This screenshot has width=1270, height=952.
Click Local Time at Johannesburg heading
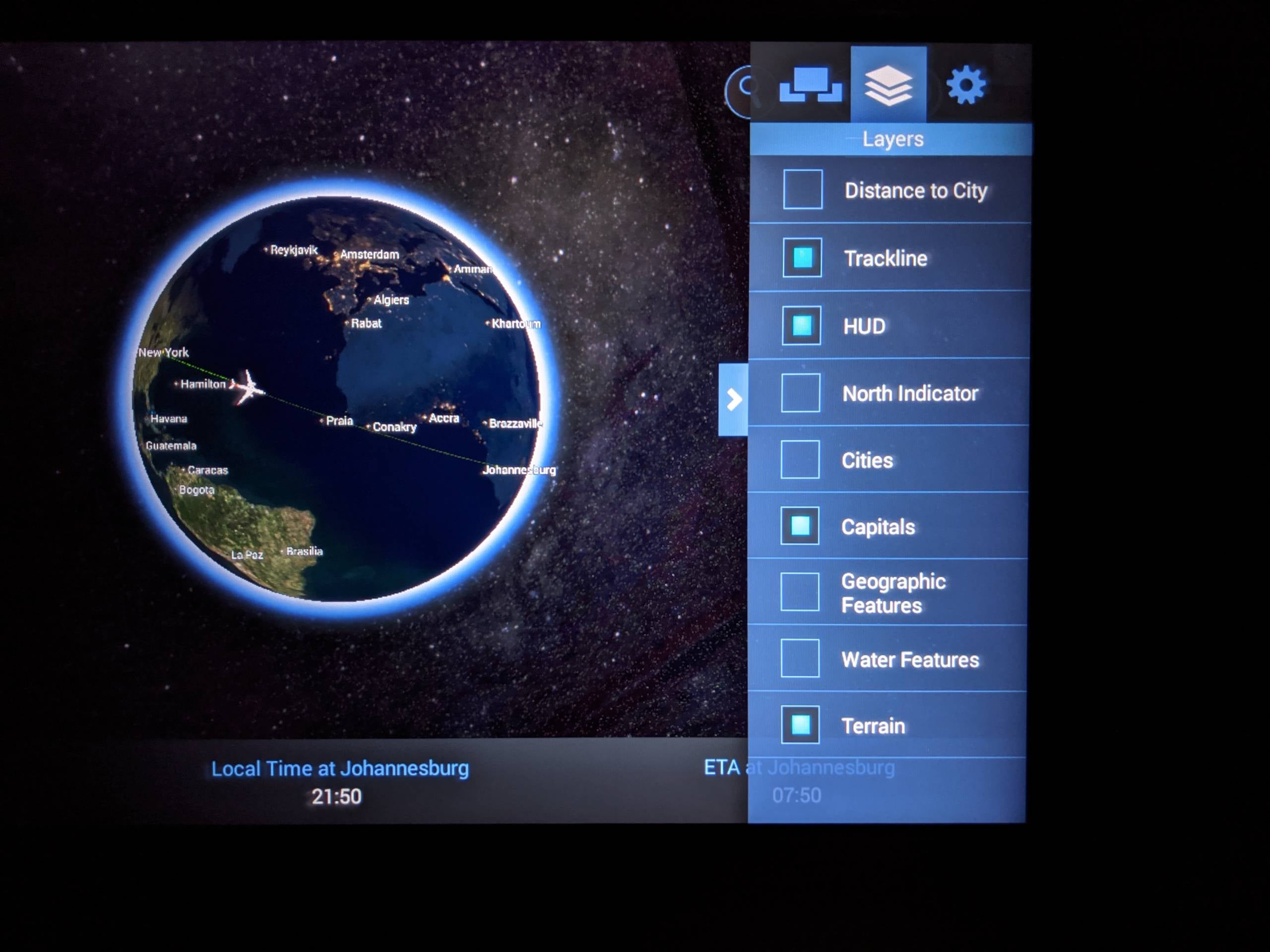340,769
